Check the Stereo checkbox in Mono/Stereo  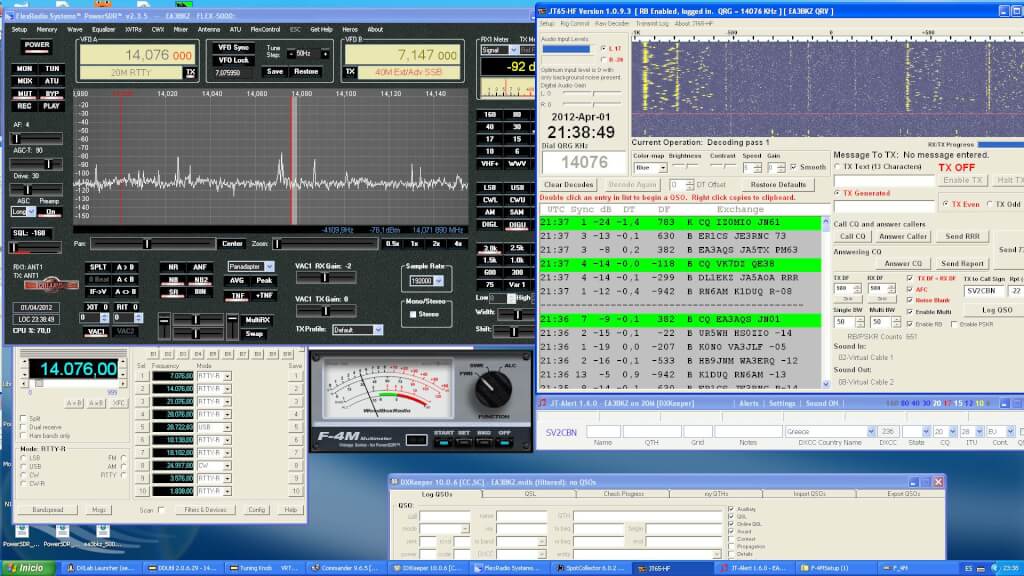pyautogui.click(x=413, y=314)
